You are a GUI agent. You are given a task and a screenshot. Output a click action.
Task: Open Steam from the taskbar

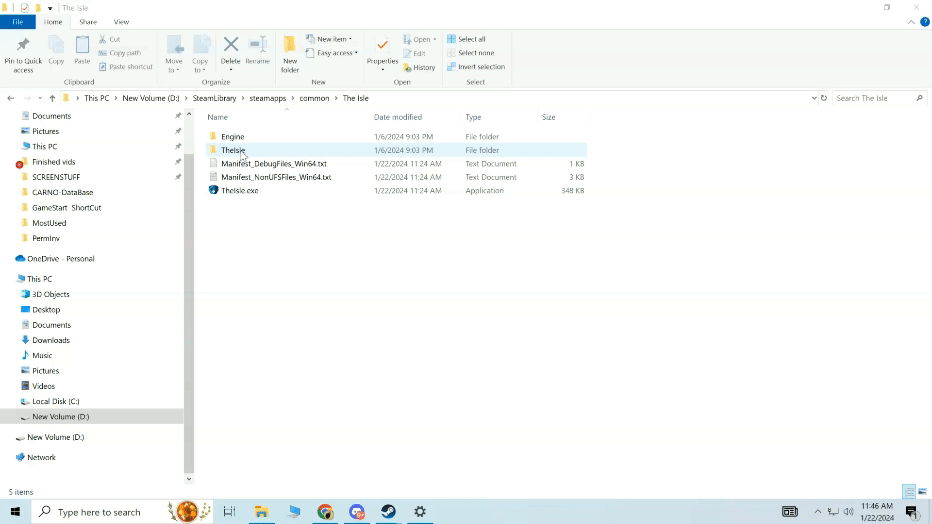pos(388,512)
